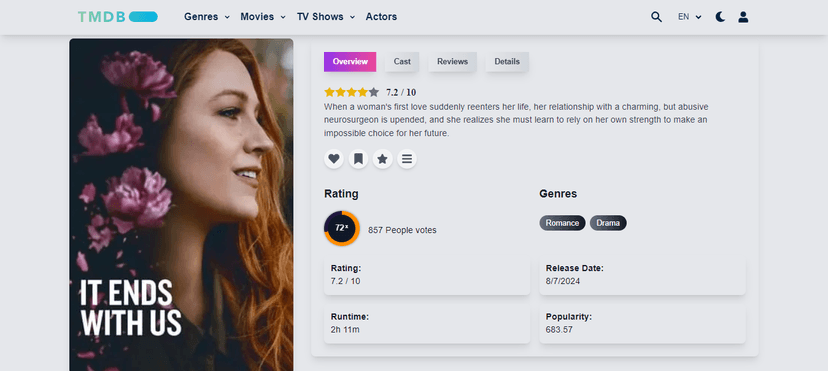
Task: Open the add-to-list menu icon
Action: coord(407,159)
